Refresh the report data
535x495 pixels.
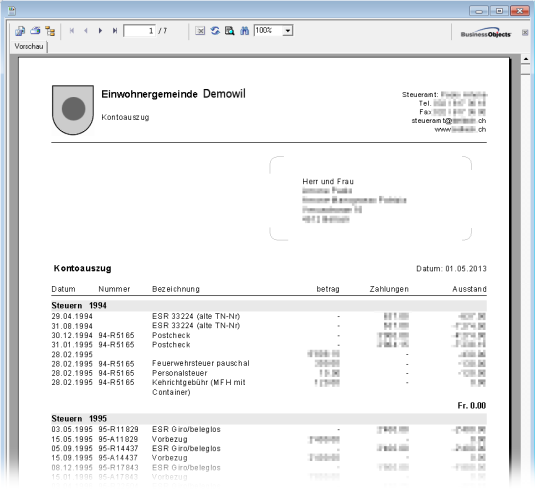pyautogui.click(x=215, y=31)
